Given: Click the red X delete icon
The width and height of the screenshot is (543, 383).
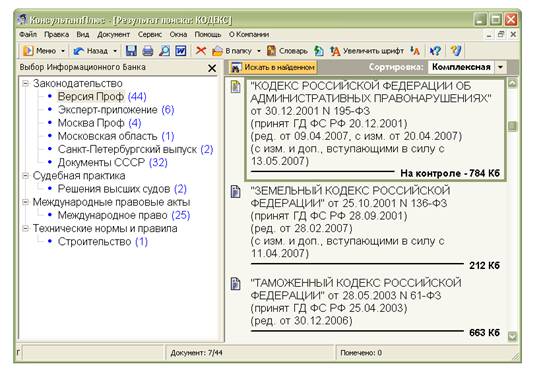Looking at the screenshot, I should (201, 51).
